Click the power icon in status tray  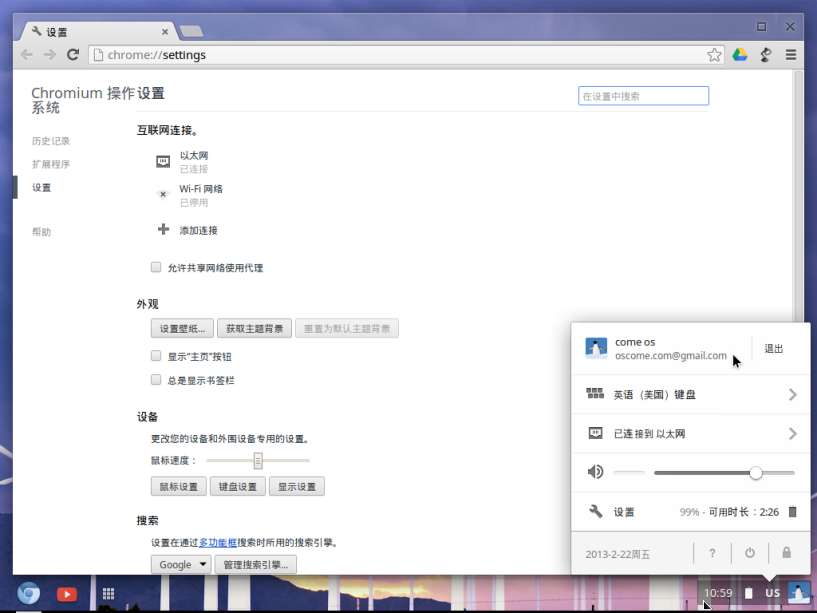click(749, 552)
